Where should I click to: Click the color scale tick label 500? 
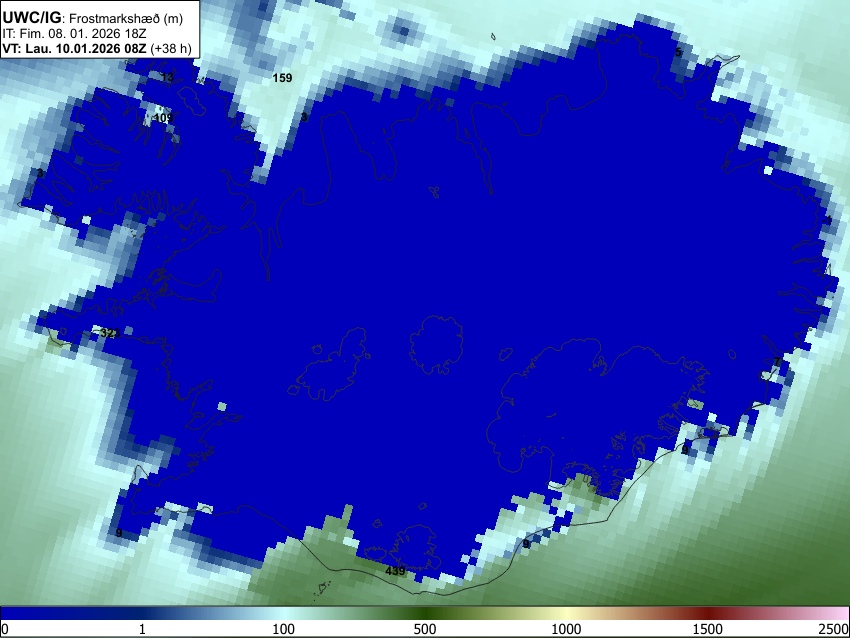pyautogui.click(x=425, y=629)
